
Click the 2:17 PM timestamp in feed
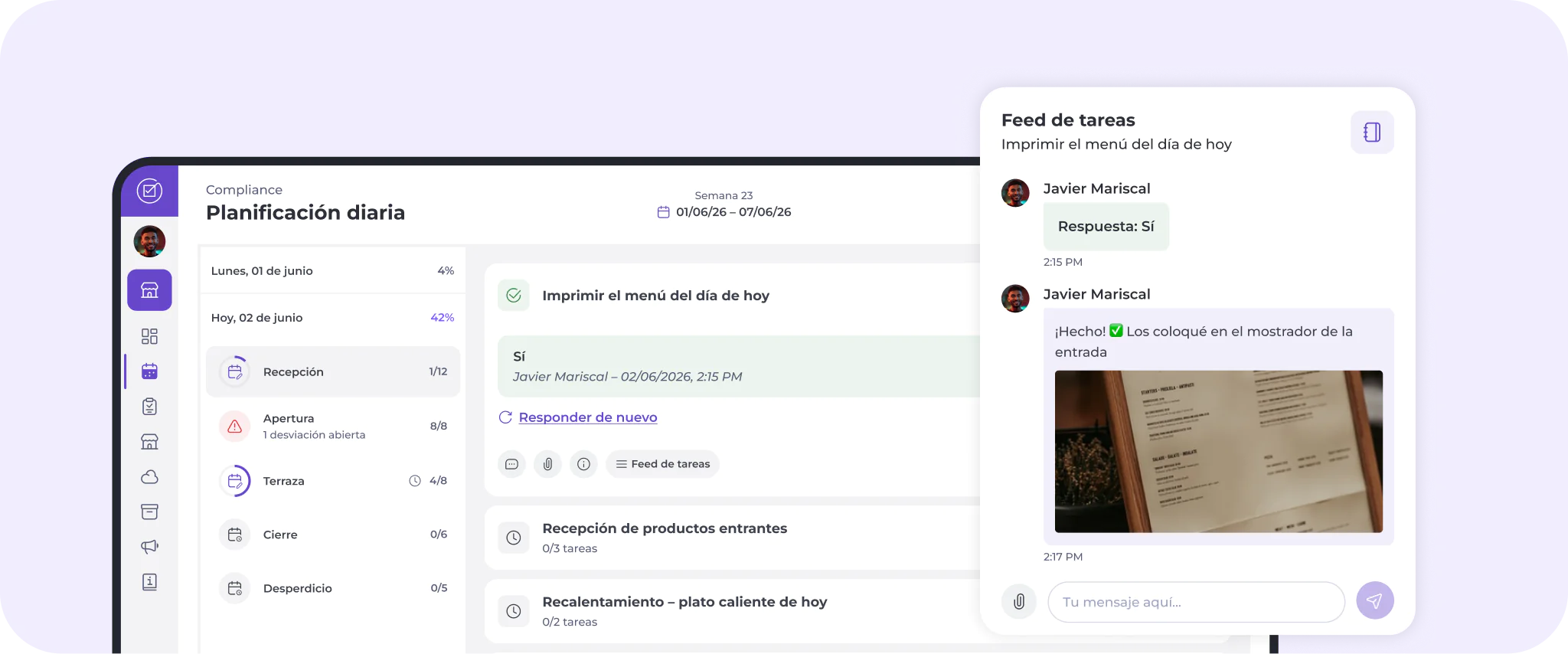(1063, 557)
